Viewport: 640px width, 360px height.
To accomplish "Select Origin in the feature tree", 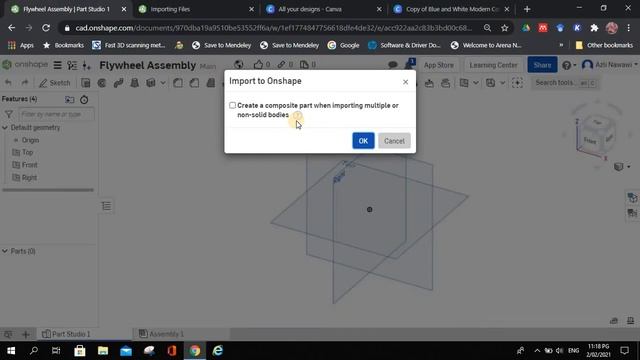I will [x=30, y=140].
